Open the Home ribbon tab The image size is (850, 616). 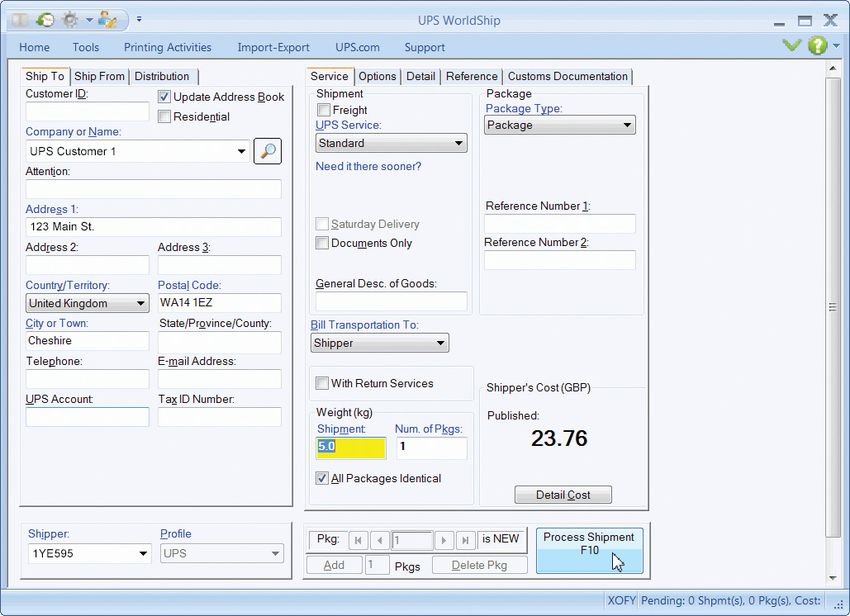(x=34, y=47)
